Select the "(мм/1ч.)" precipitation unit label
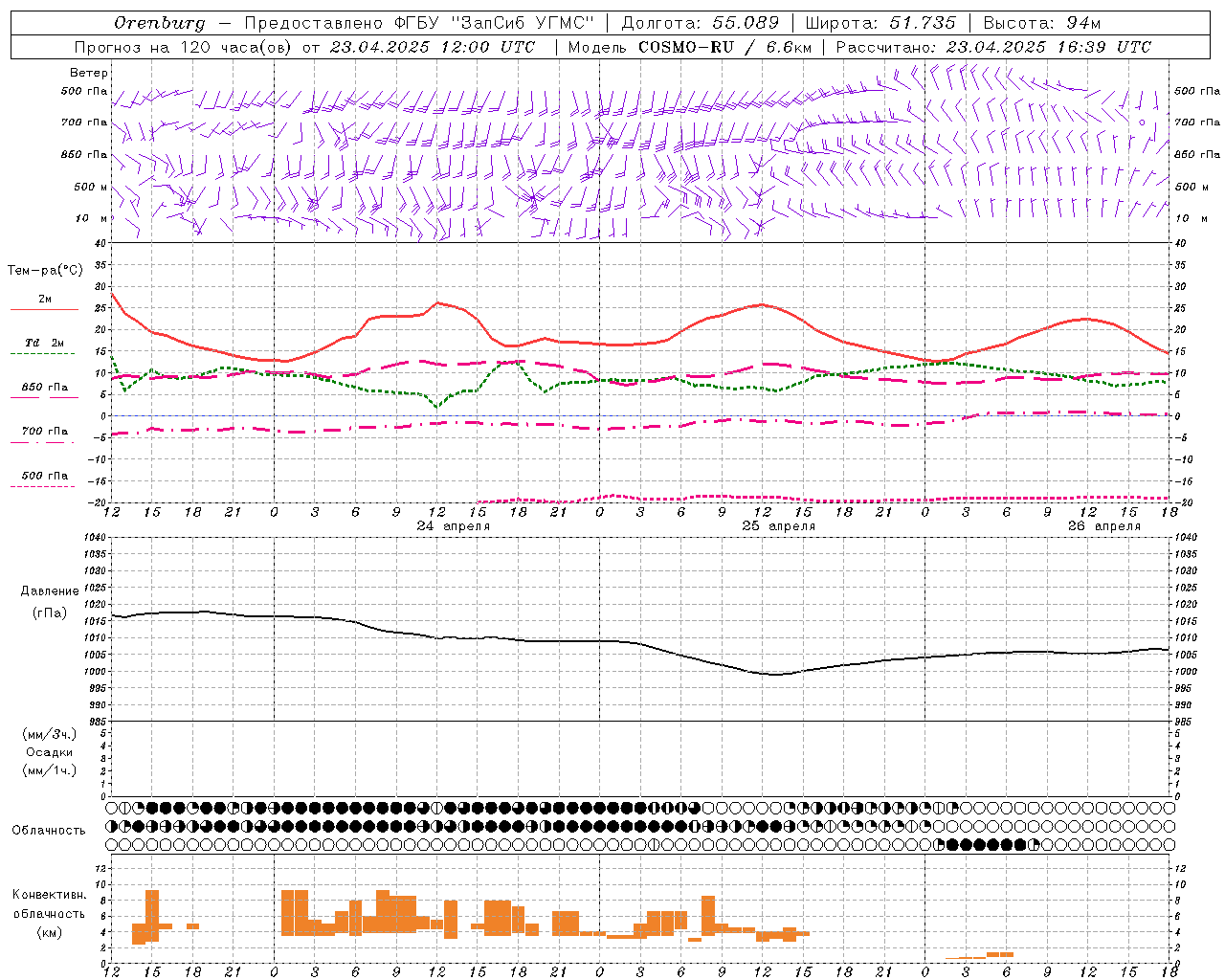 pyautogui.click(x=50, y=770)
